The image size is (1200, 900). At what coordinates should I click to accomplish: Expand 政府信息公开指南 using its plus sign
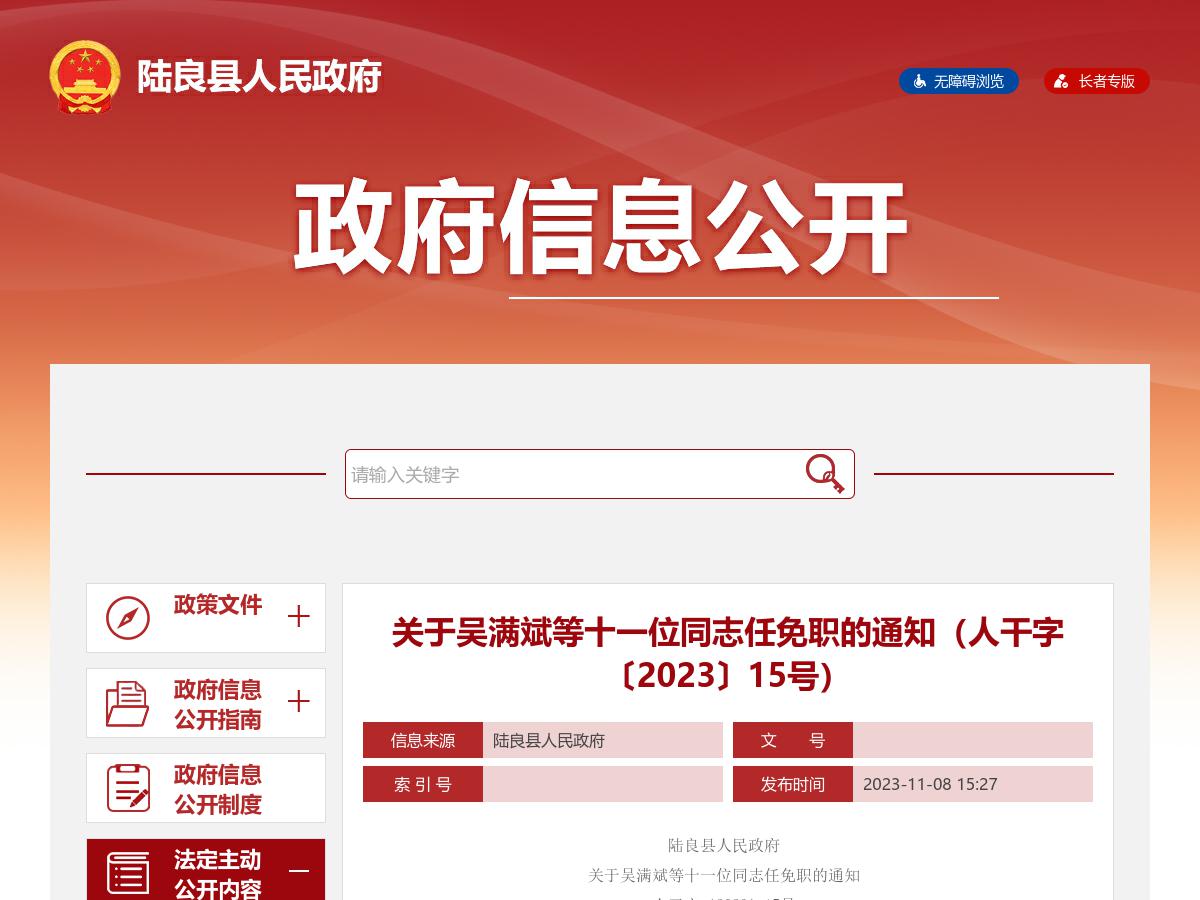298,702
